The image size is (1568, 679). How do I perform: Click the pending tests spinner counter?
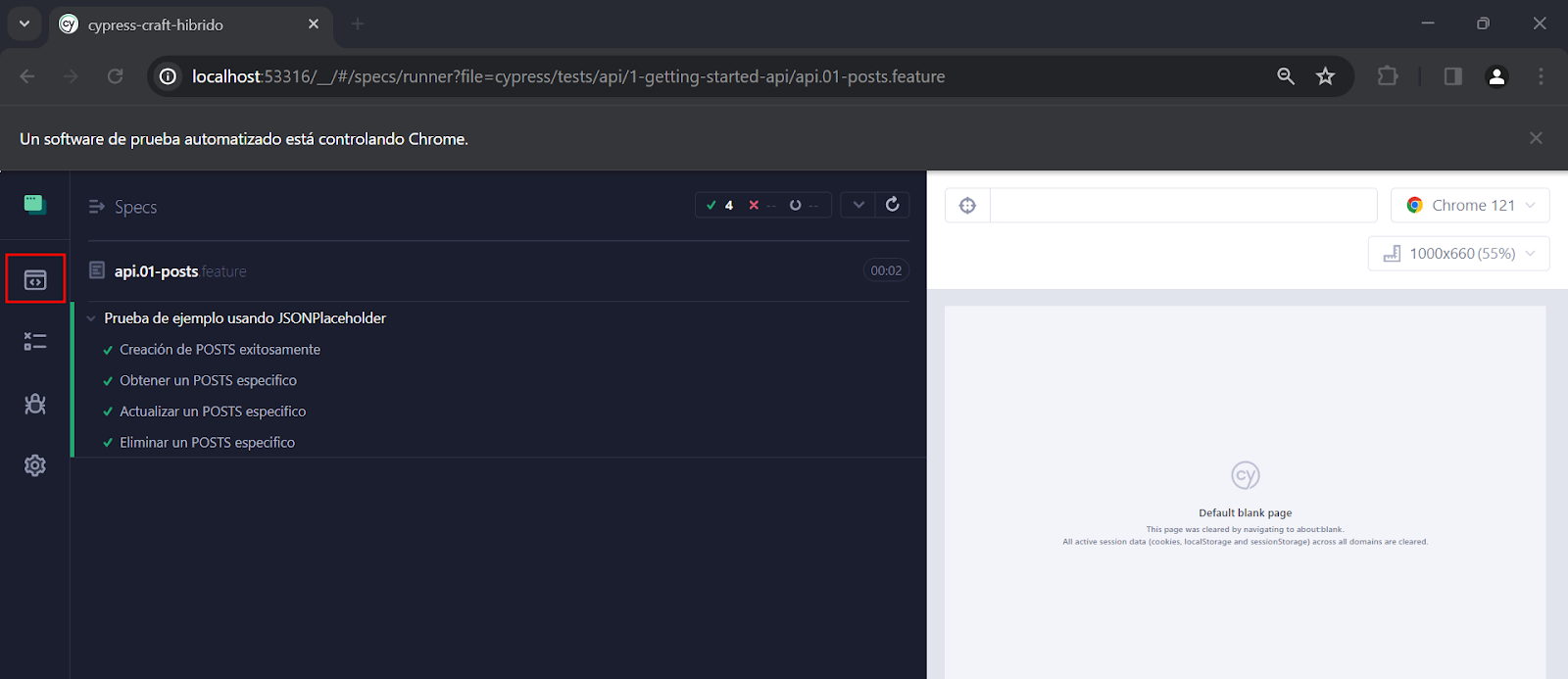click(804, 205)
